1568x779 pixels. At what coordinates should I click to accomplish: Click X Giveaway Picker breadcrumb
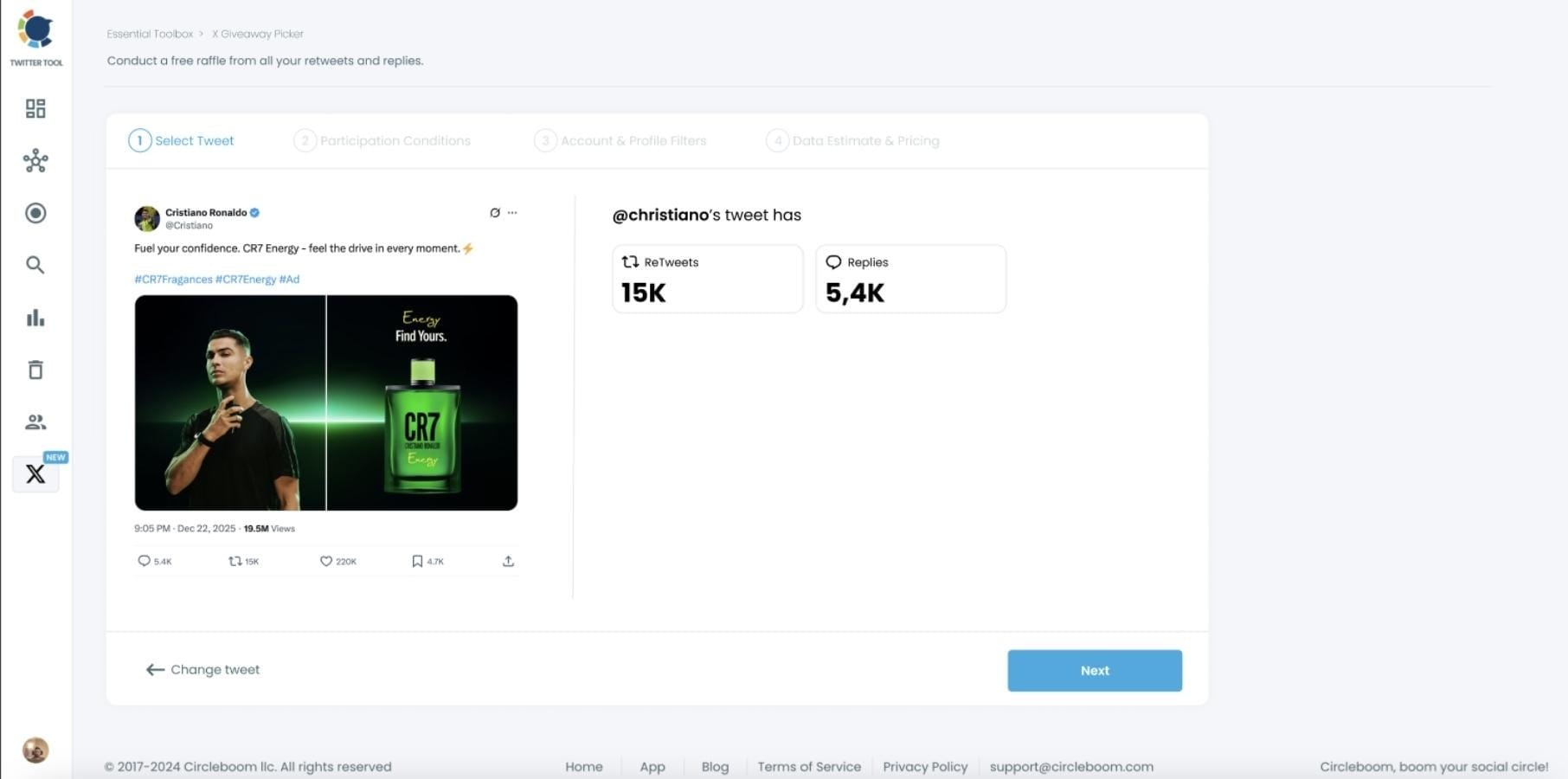[258, 34]
